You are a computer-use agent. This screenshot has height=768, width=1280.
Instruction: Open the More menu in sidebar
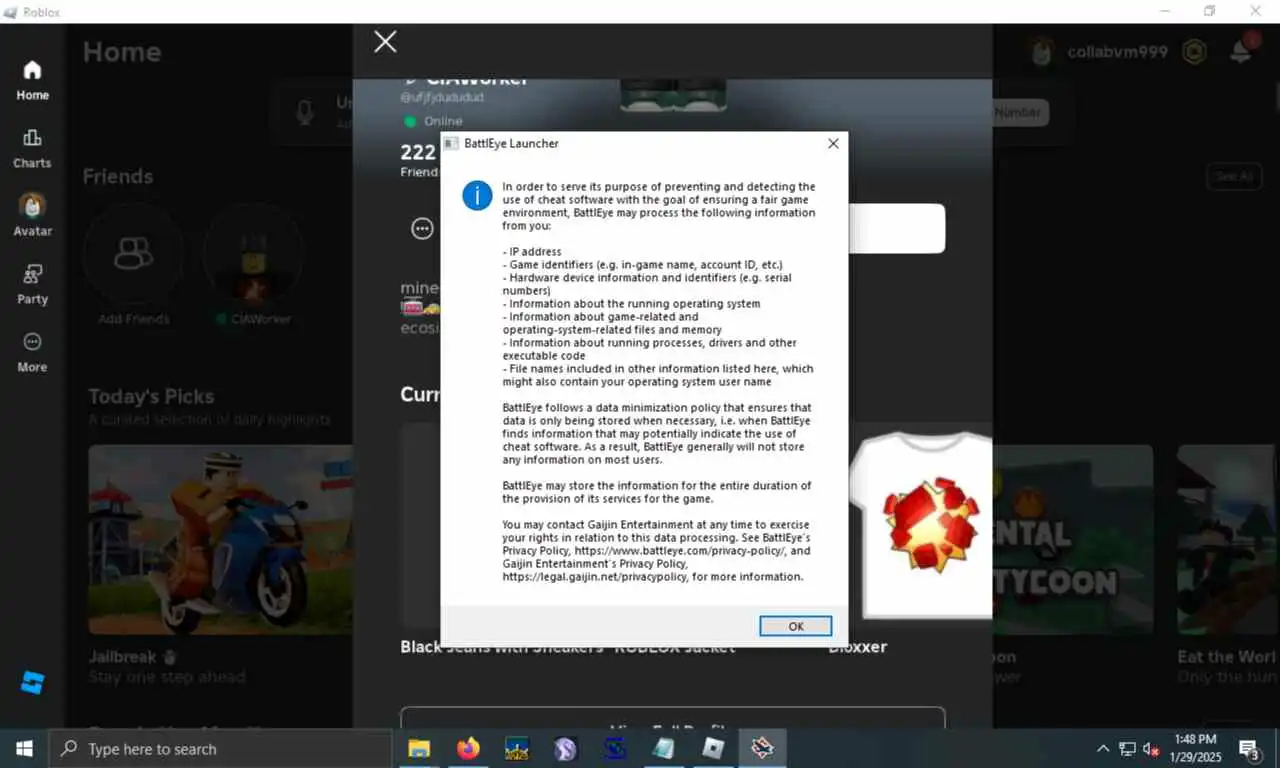32,352
